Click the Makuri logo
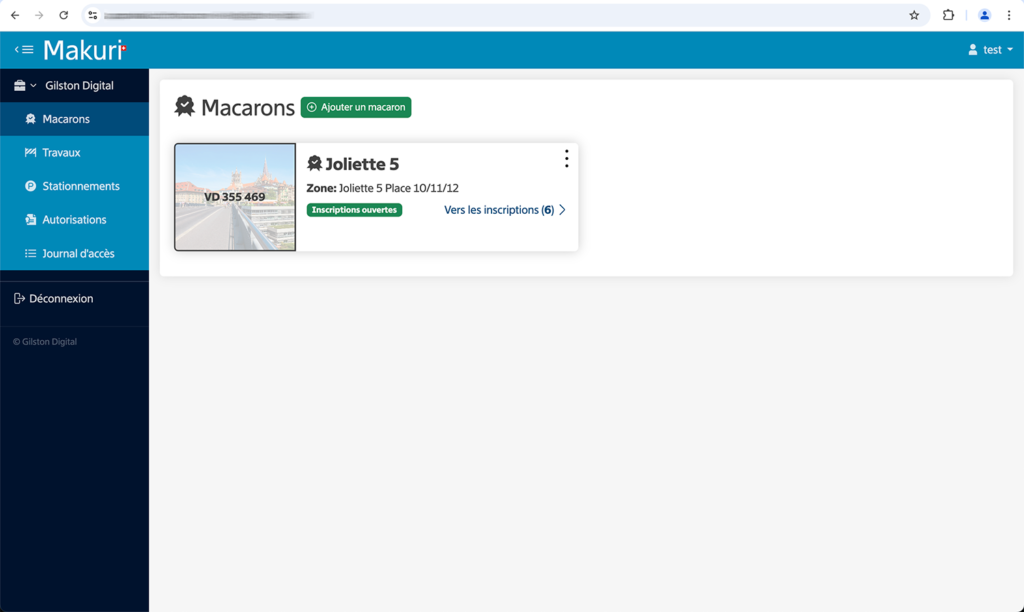1024x612 pixels. click(x=84, y=50)
